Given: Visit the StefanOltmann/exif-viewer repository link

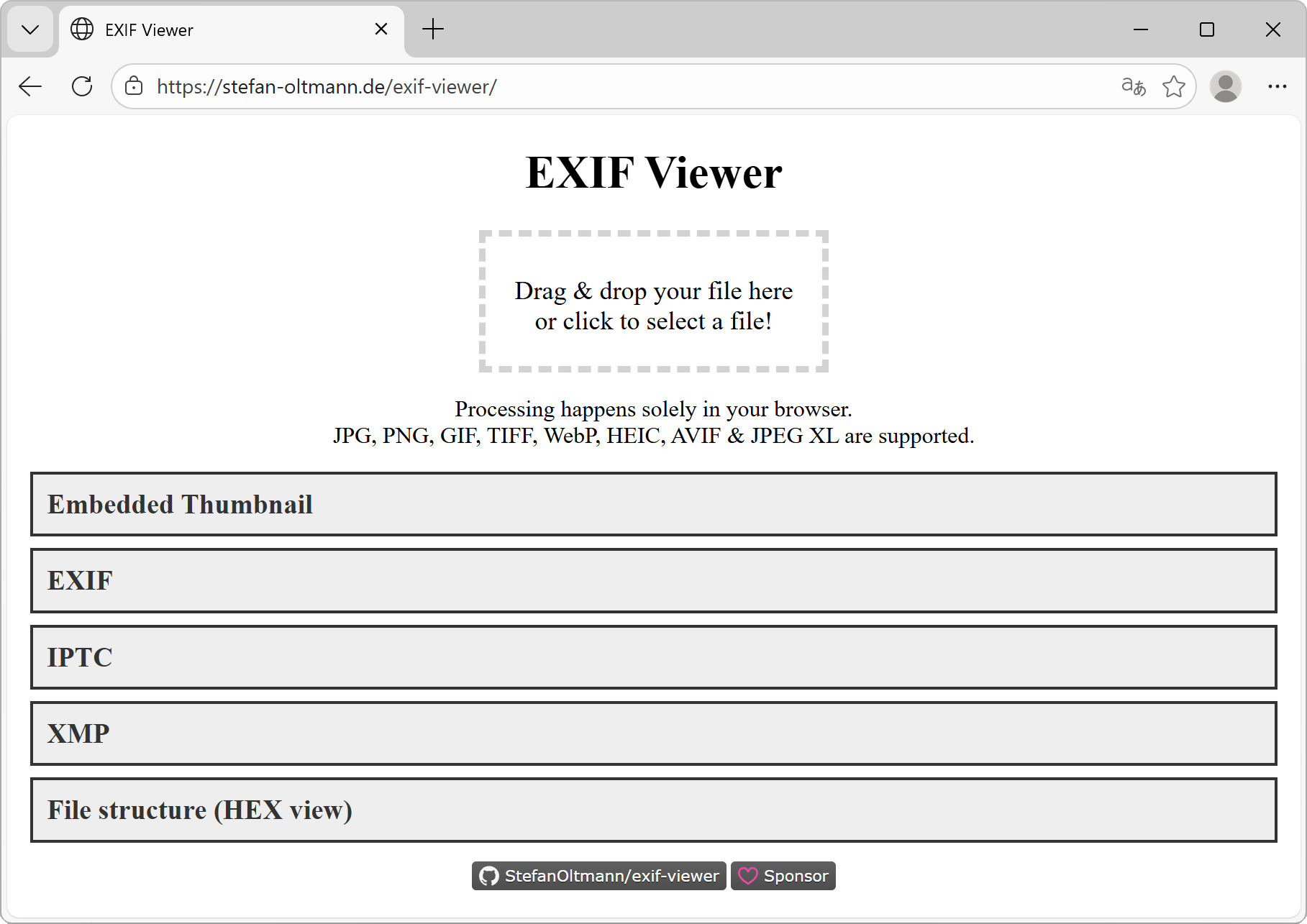Looking at the screenshot, I should coord(610,876).
